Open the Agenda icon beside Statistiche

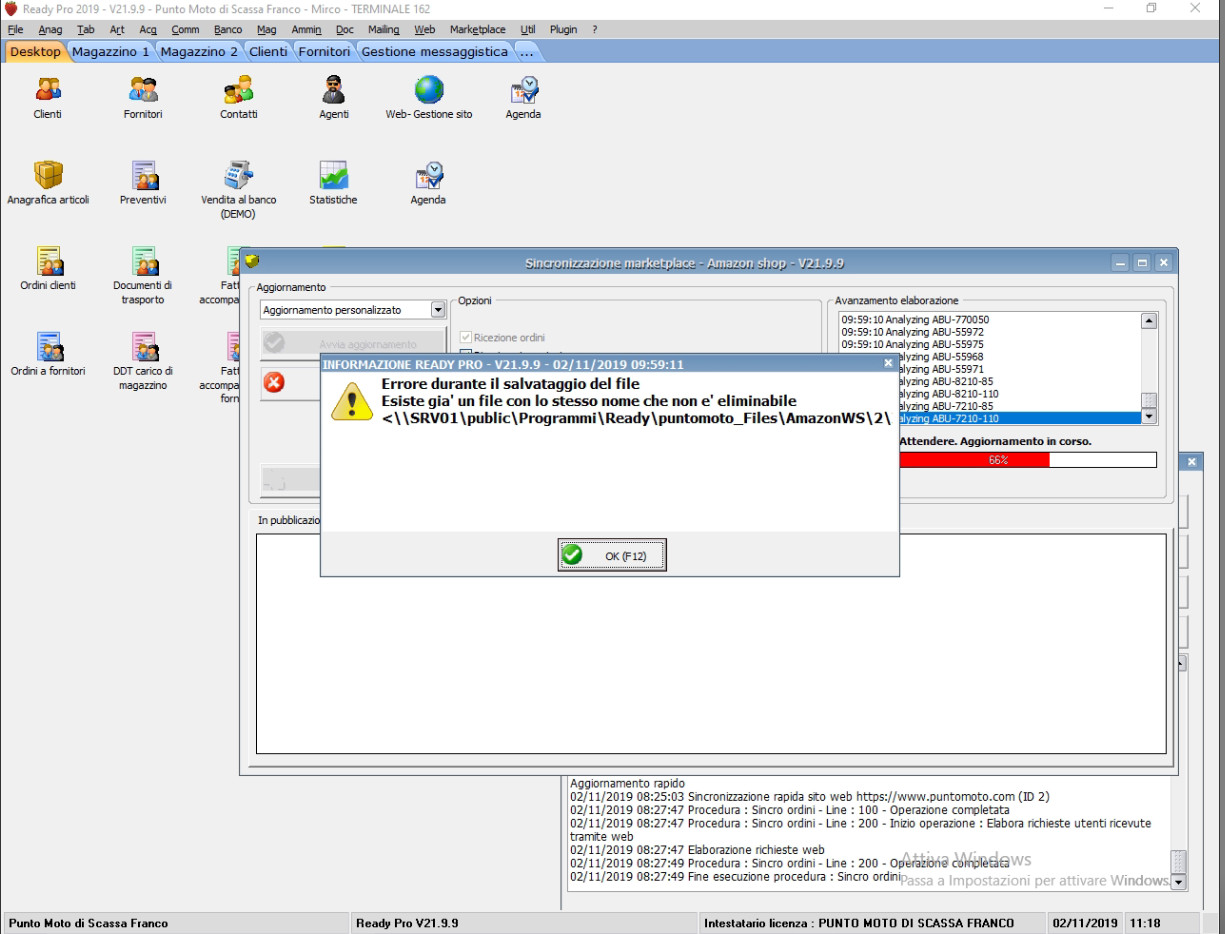click(x=428, y=175)
